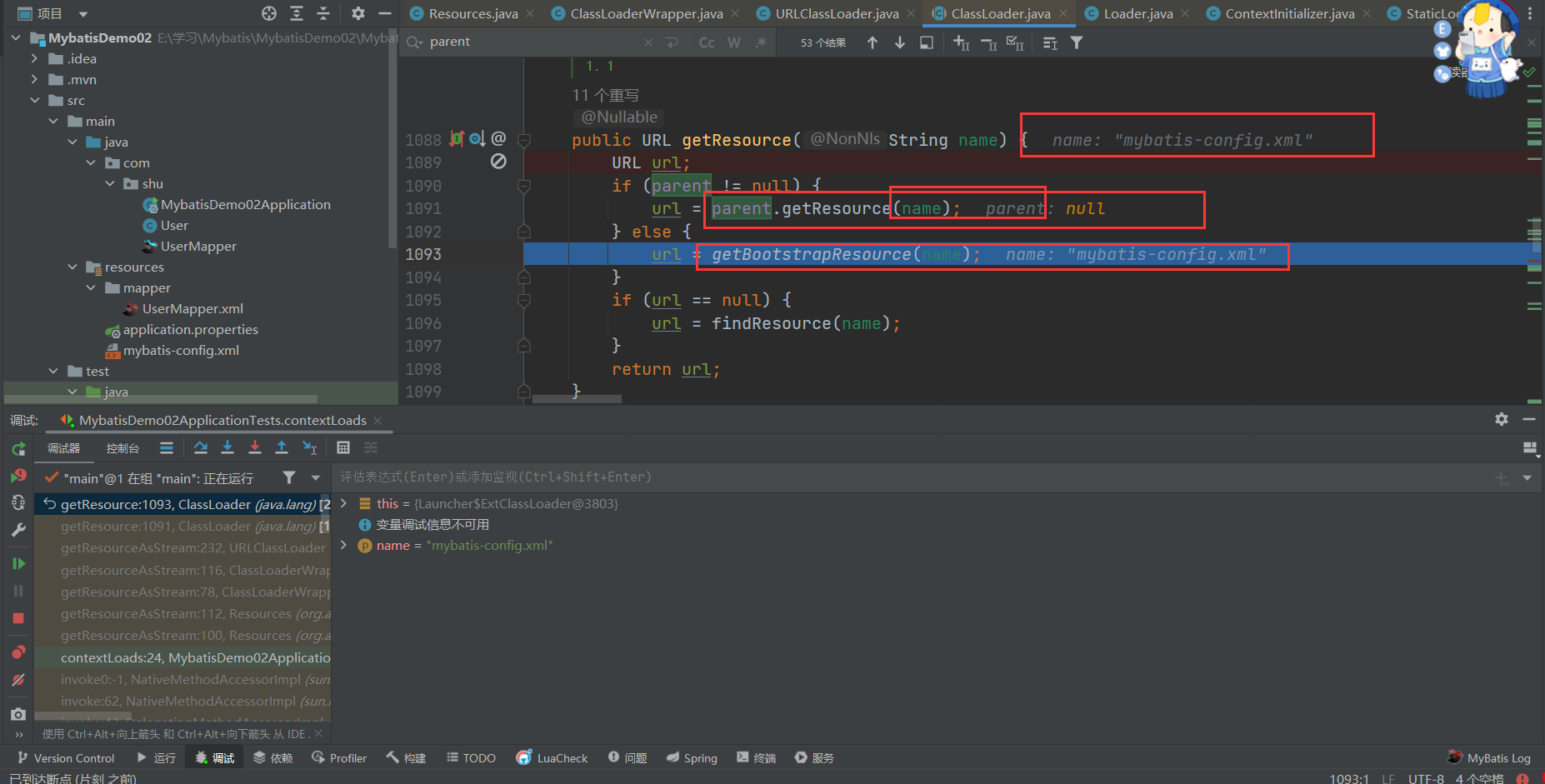Click the Mute Breakpoints icon

coord(18,680)
